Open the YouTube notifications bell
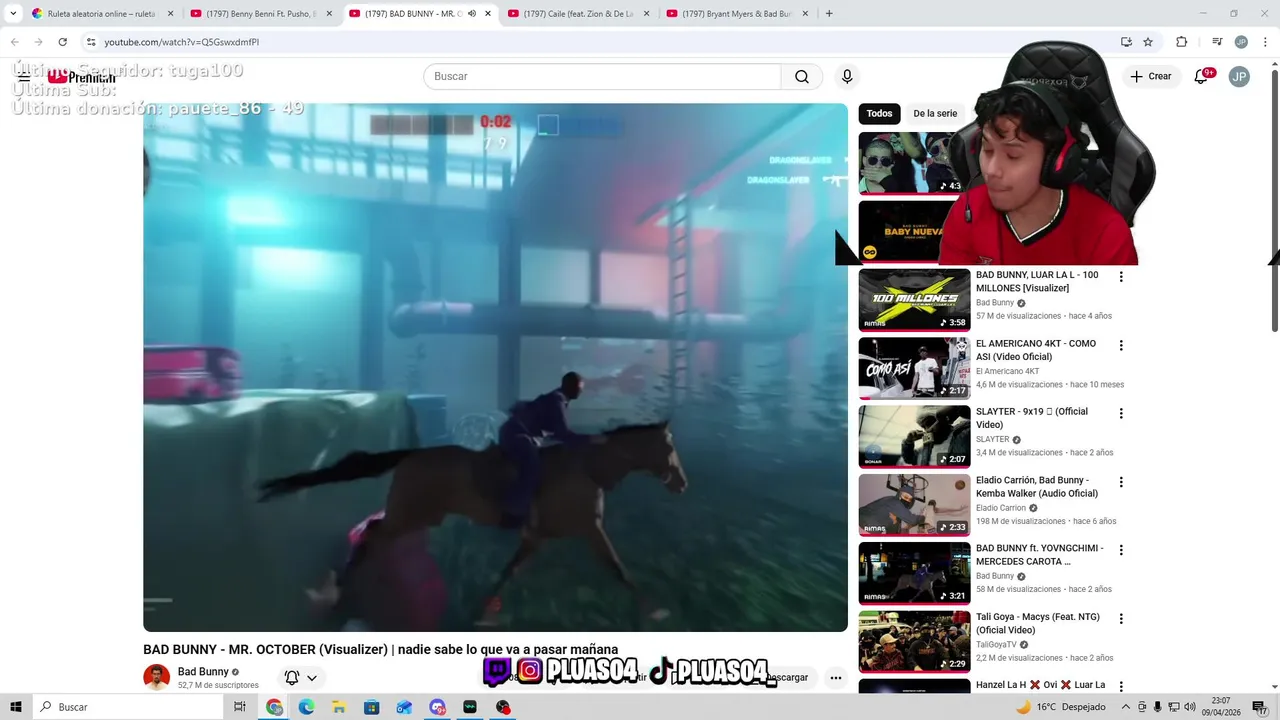The image size is (1280, 720). [1202, 76]
